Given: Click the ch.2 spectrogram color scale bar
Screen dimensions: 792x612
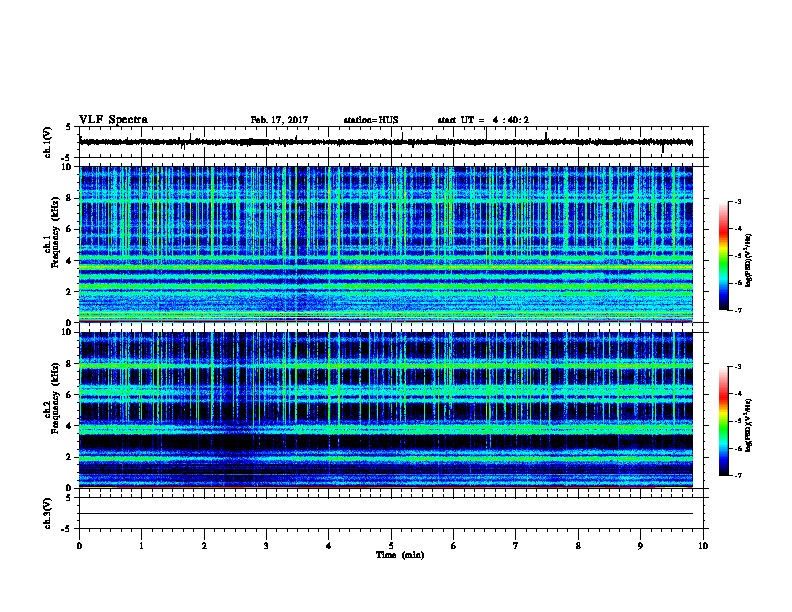Looking at the screenshot, I should pos(723,421).
